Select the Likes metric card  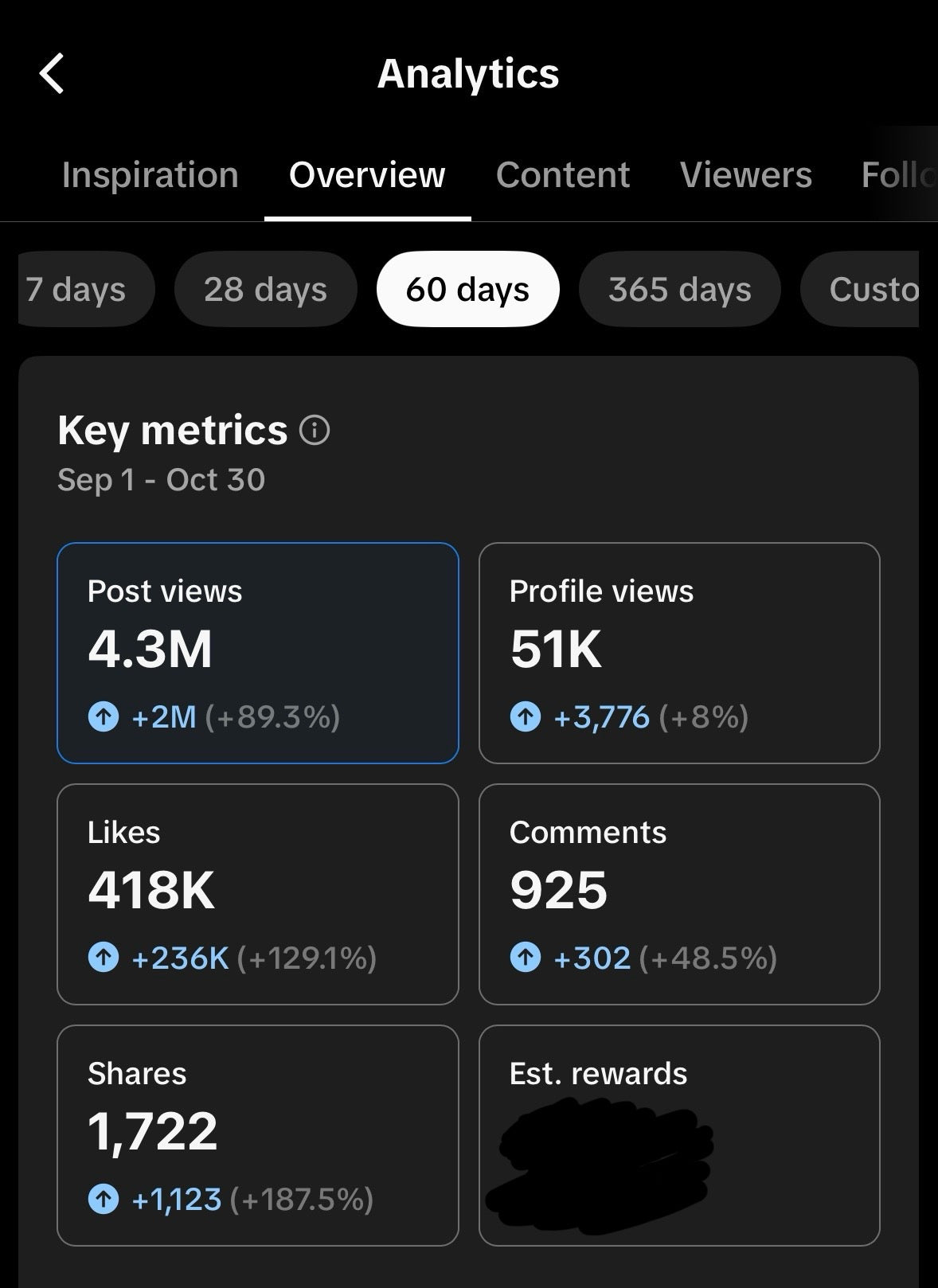257,894
